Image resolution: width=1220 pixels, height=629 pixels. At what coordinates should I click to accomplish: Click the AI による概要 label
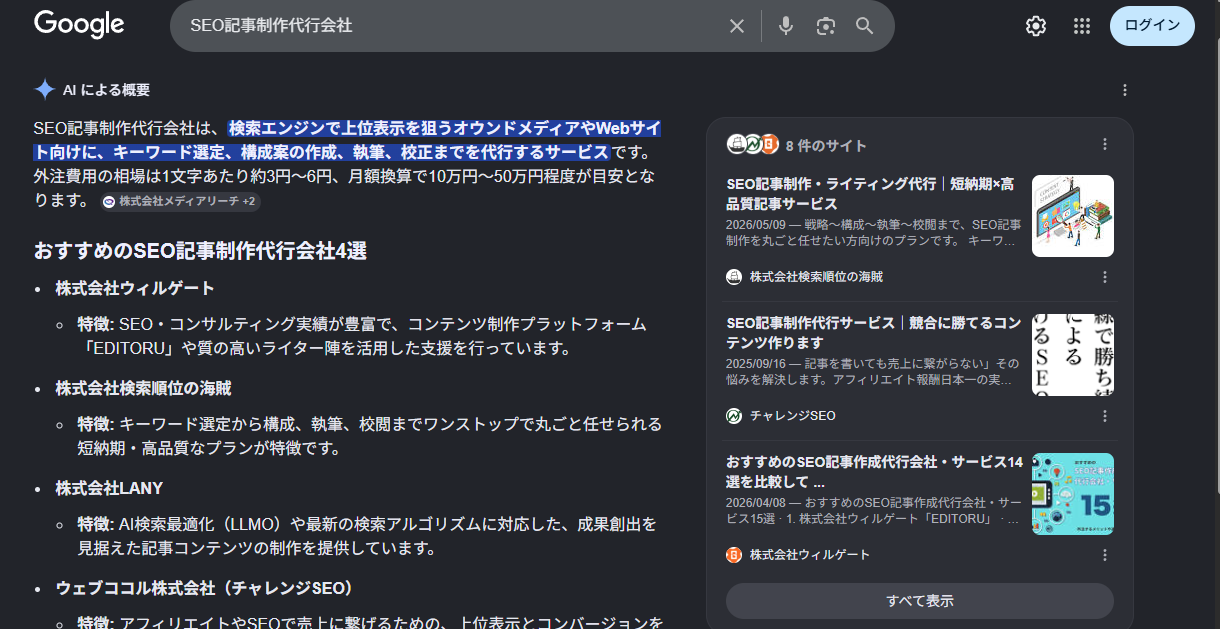point(106,90)
